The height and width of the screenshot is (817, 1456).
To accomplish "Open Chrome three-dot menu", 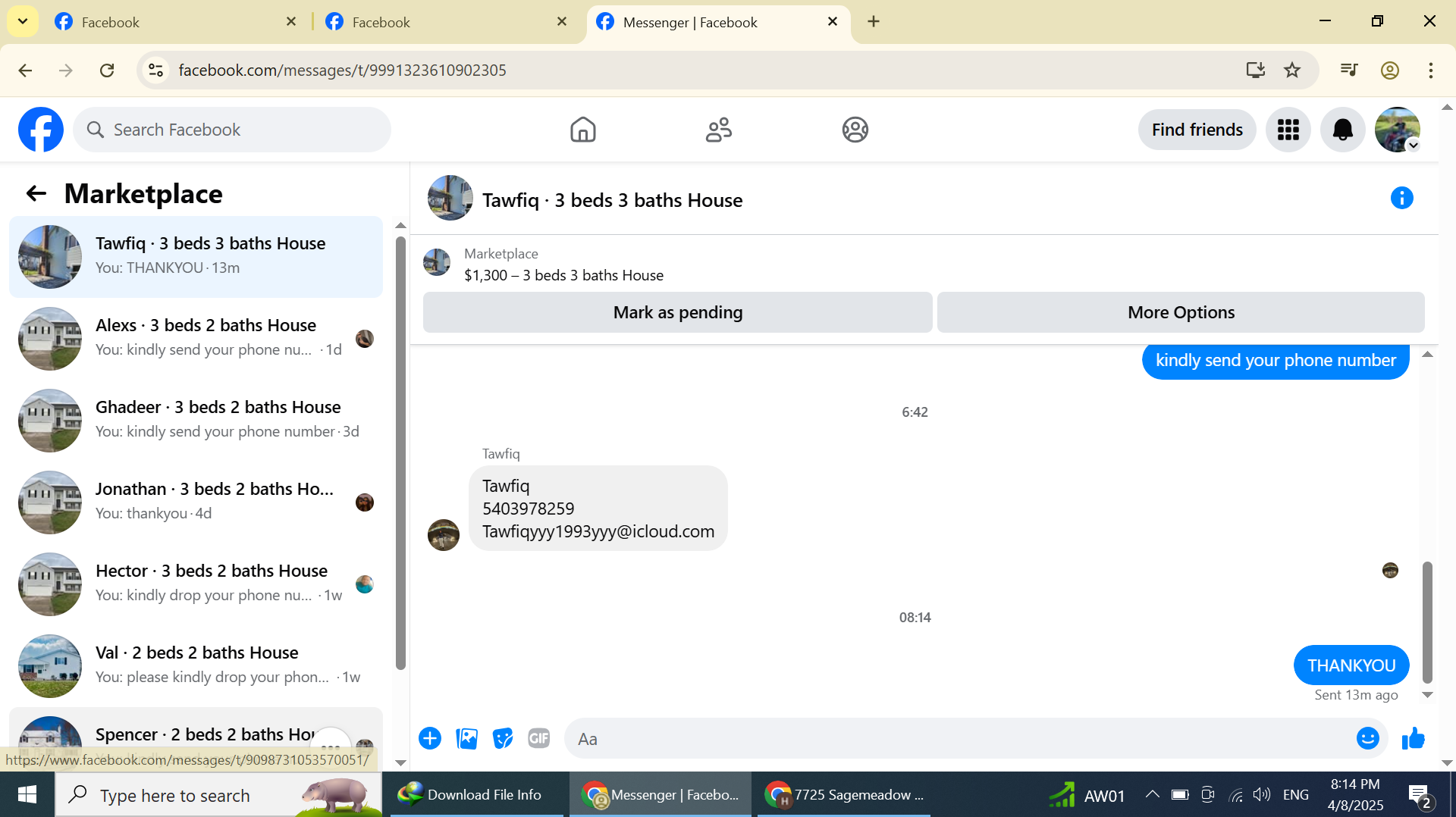I will coord(1431,70).
